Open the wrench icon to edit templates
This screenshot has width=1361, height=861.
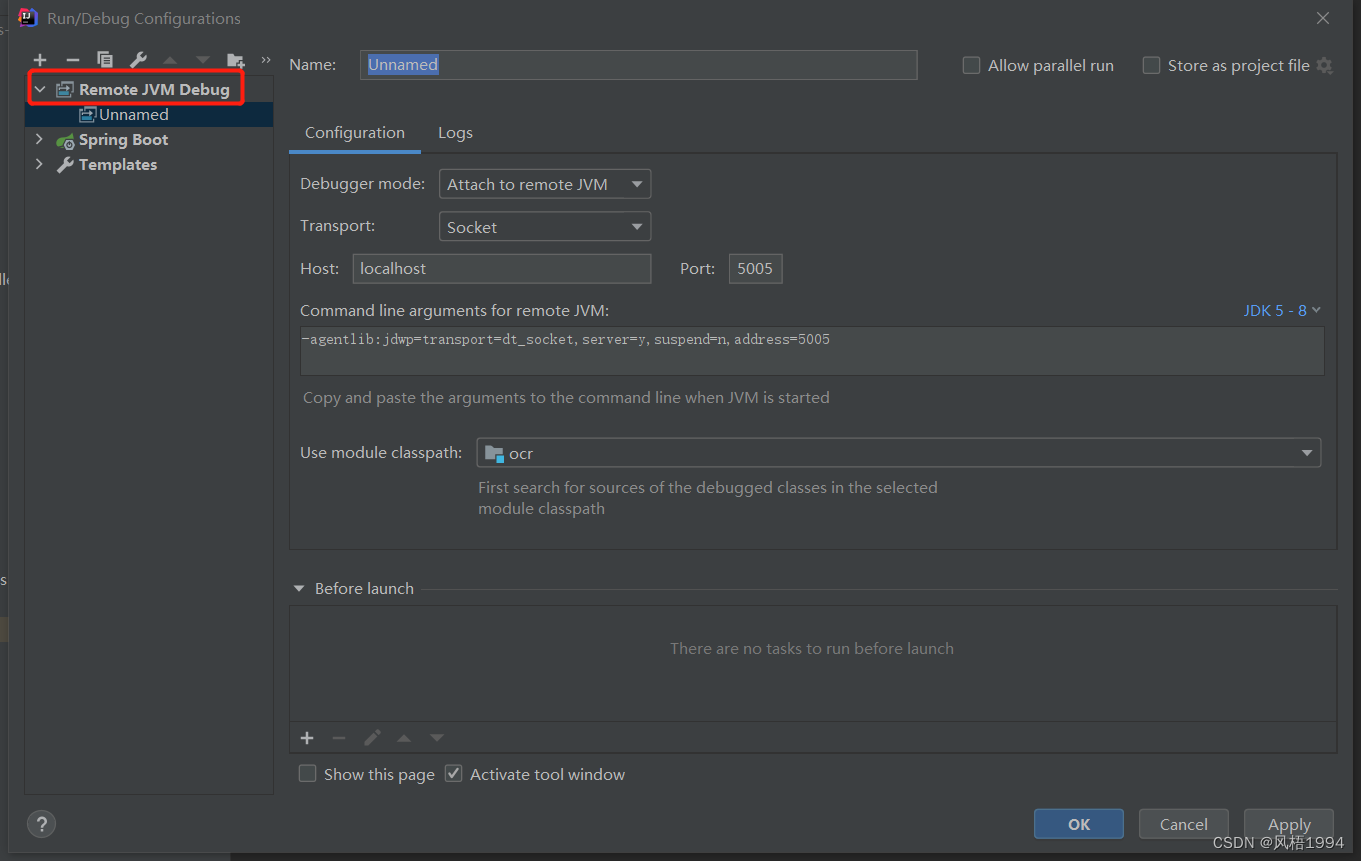(138, 60)
